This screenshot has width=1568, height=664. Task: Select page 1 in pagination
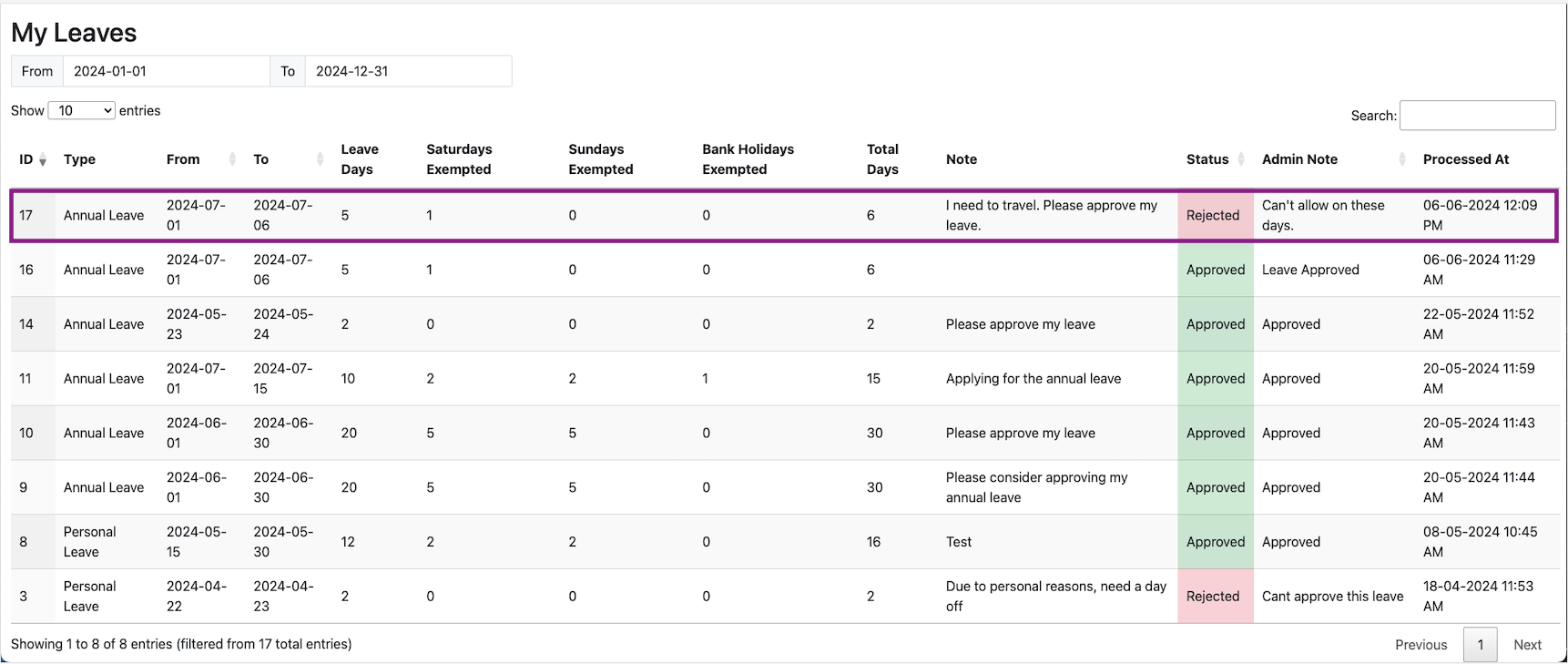(1480, 645)
